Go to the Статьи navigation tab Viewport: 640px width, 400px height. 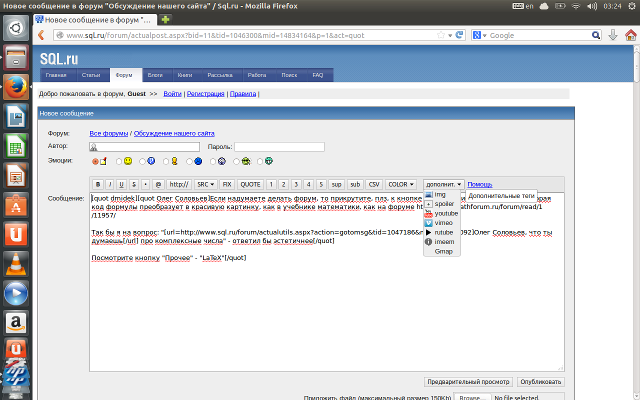[91, 75]
